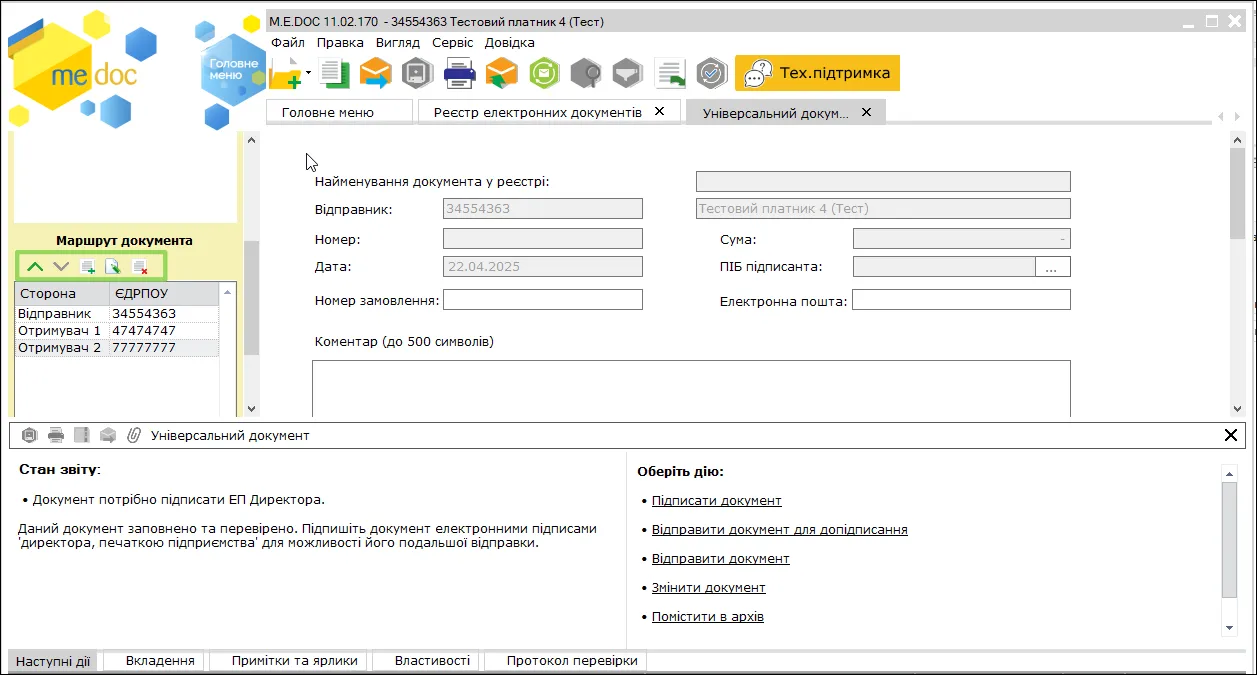This screenshot has height=675, width=1257.
Task: Click the create new document folder icon
Action: click(286, 73)
